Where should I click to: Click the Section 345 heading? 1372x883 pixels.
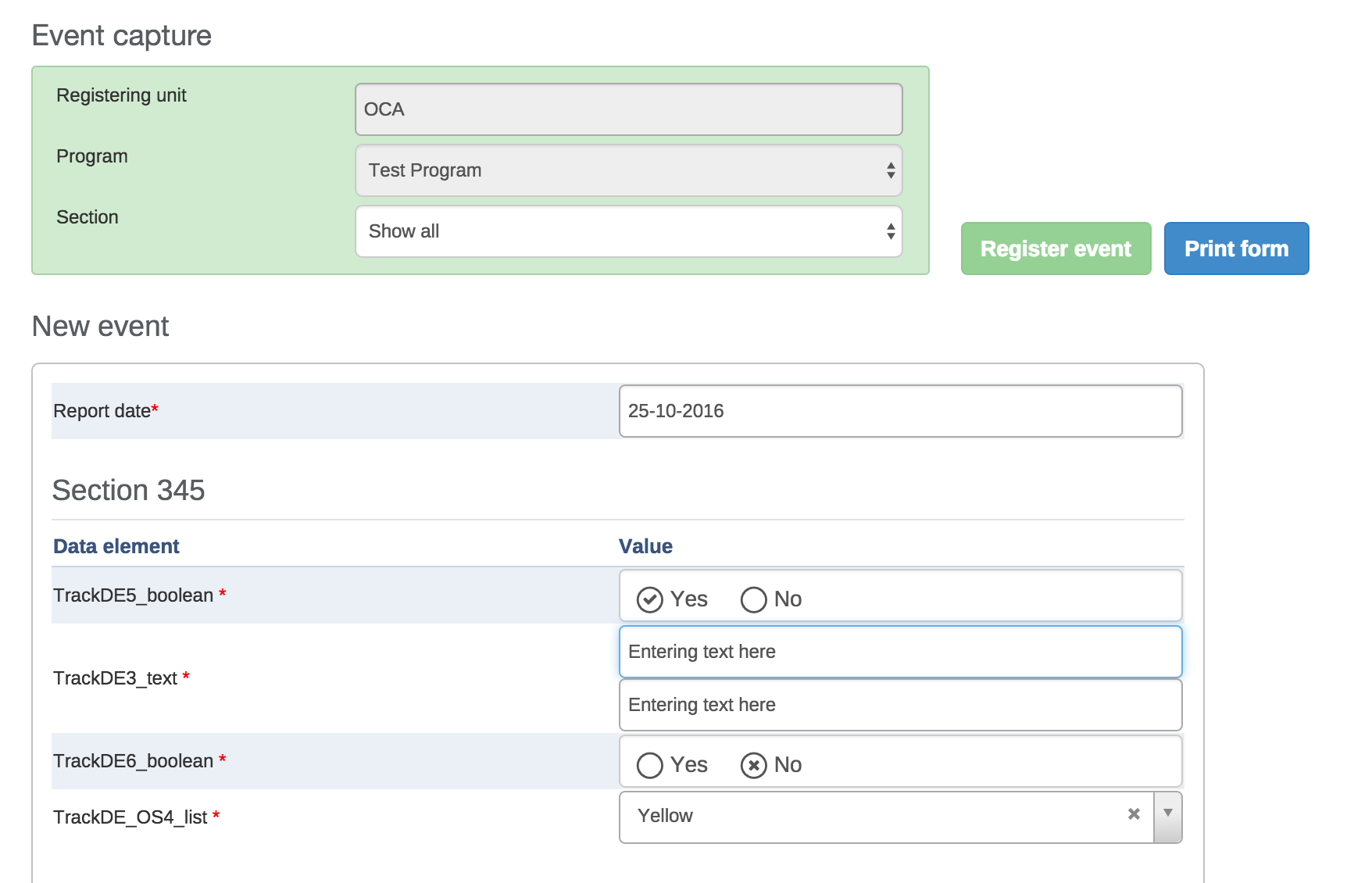[128, 490]
